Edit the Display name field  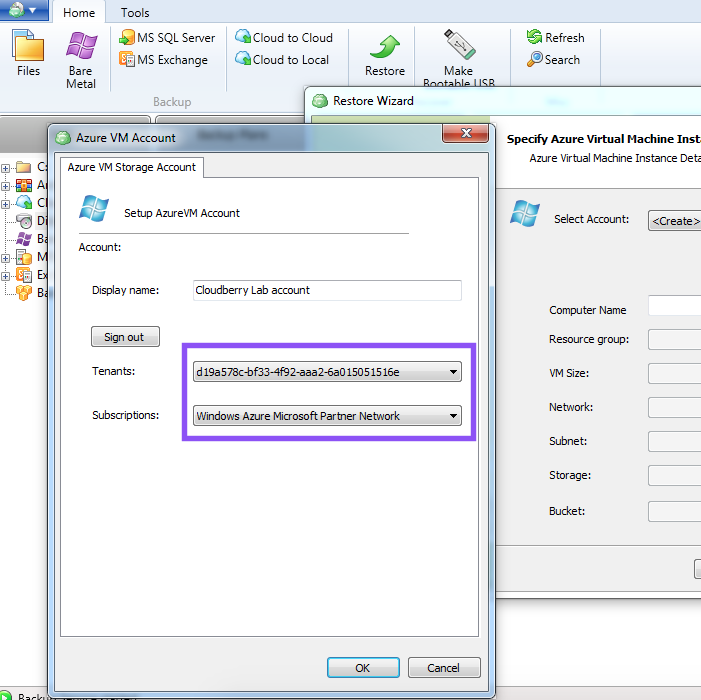pyautogui.click(x=327, y=290)
